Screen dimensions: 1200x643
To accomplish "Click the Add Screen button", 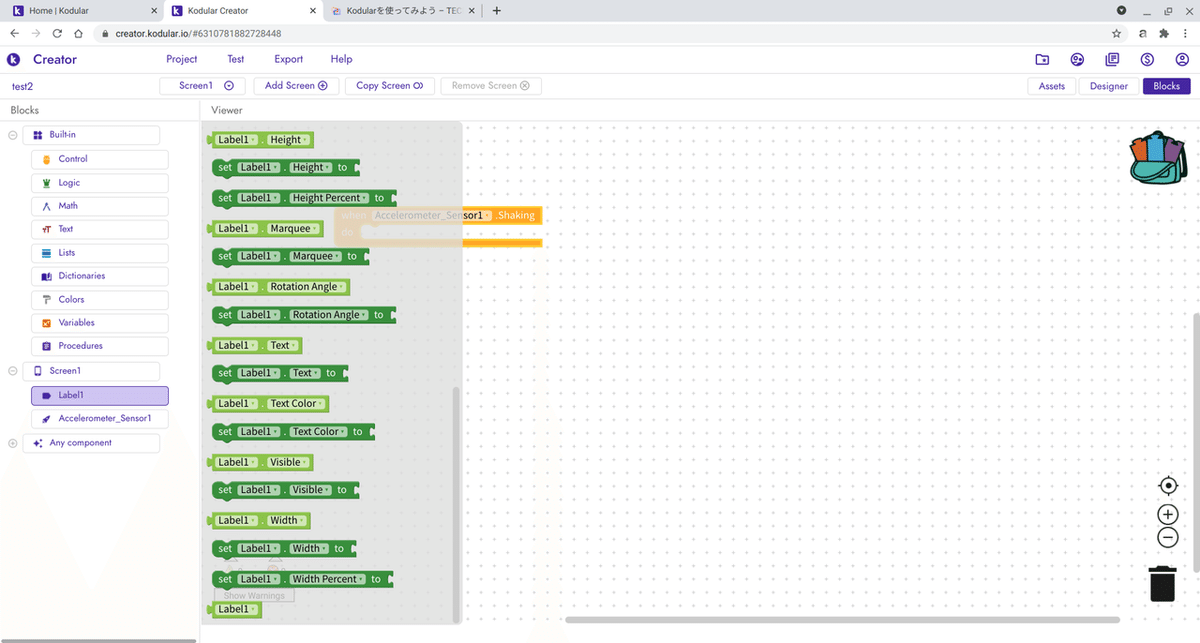I will pyautogui.click(x=296, y=86).
